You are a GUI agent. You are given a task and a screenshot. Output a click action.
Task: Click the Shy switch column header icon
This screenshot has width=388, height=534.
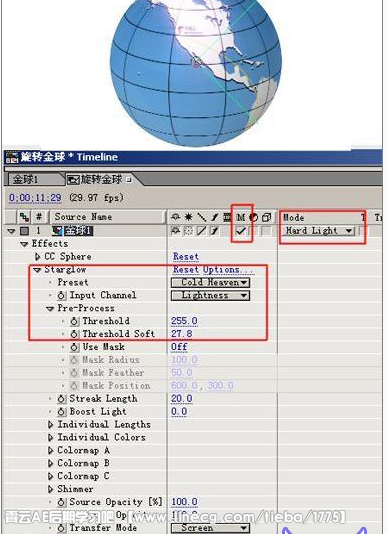pyautogui.click(x=175, y=217)
